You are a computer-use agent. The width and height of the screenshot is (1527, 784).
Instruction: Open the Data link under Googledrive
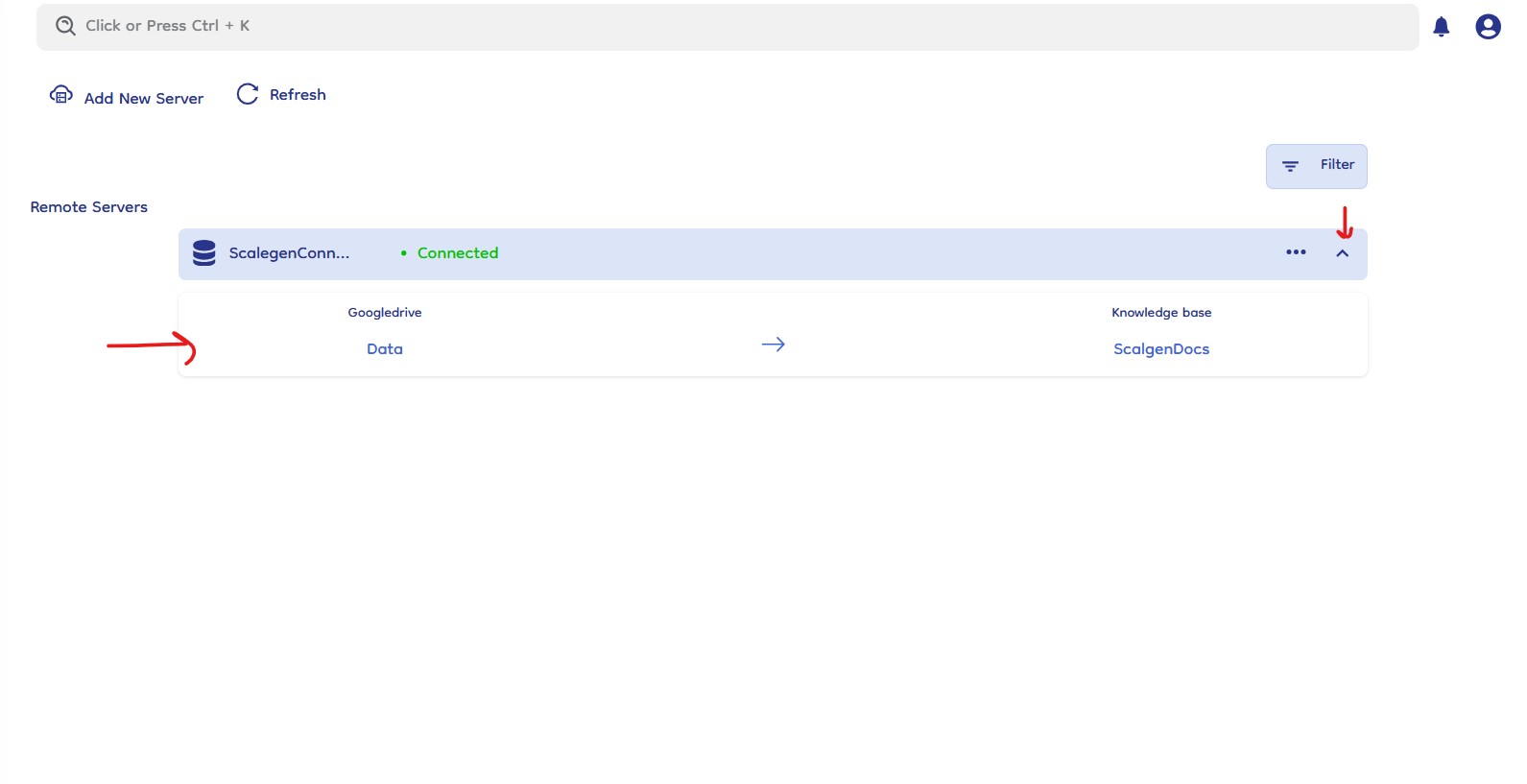(384, 349)
